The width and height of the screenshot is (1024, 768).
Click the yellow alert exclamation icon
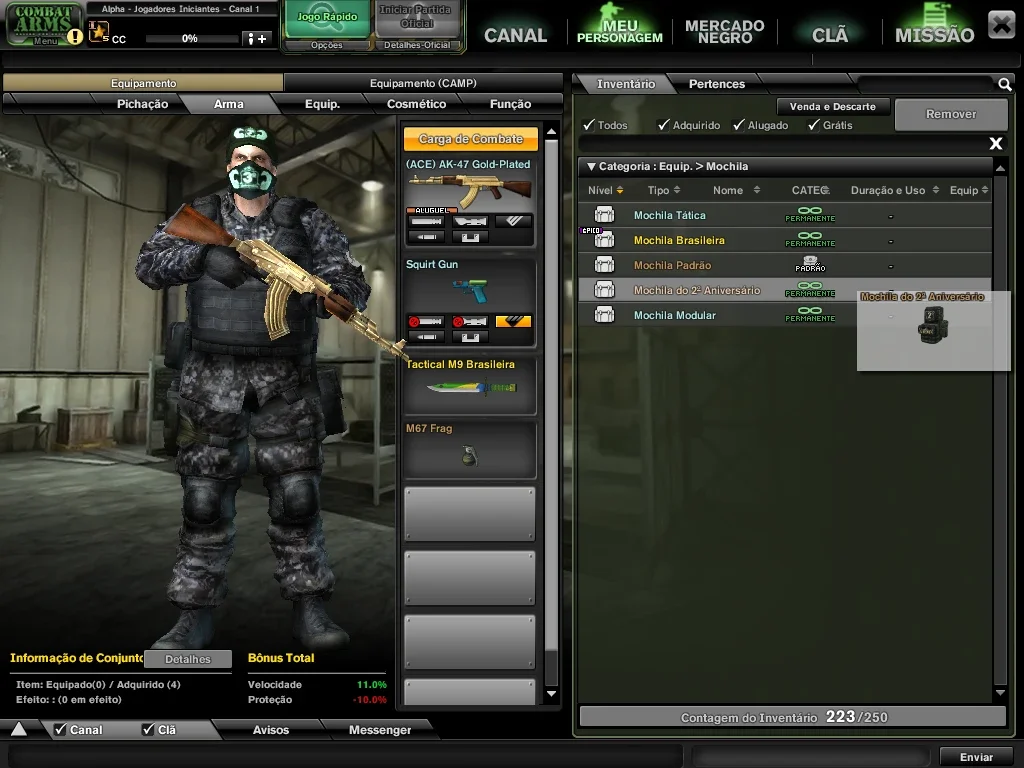[x=75, y=37]
